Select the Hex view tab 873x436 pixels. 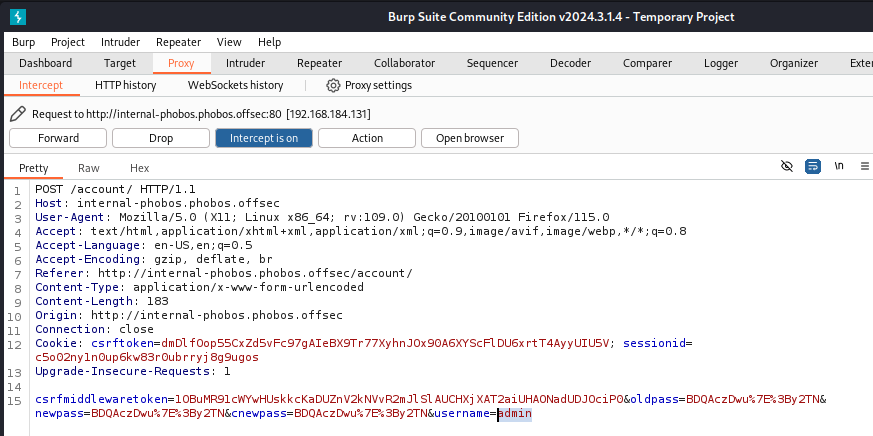click(x=139, y=168)
